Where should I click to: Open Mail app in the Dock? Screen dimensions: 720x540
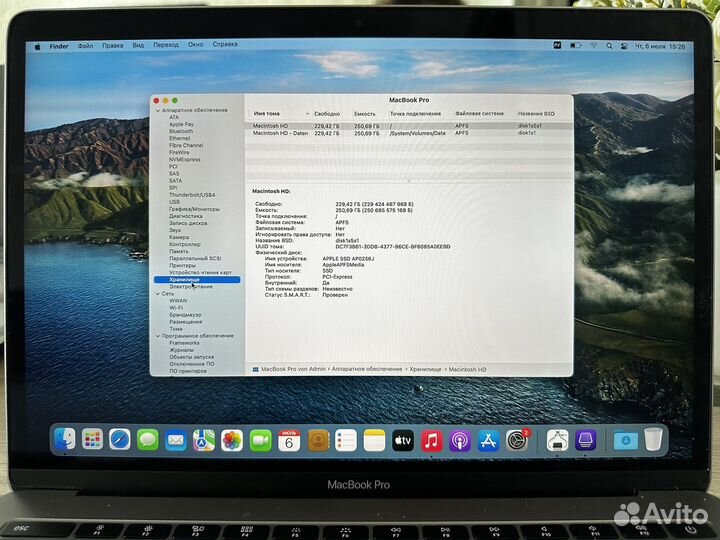pos(176,440)
